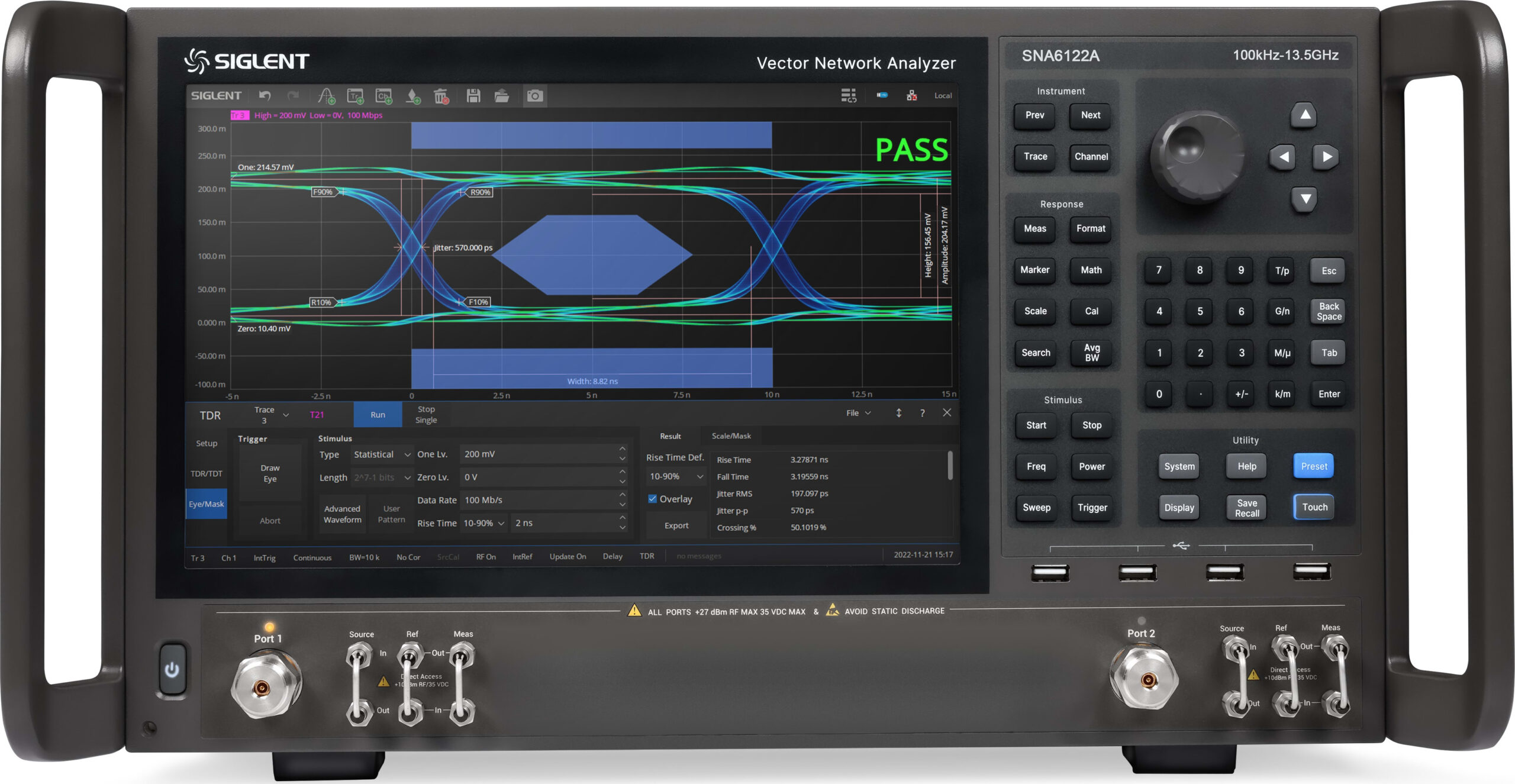Click the magenta Tr 3 trace label
Screen dimensions: 1515x784
coord(240,115)
